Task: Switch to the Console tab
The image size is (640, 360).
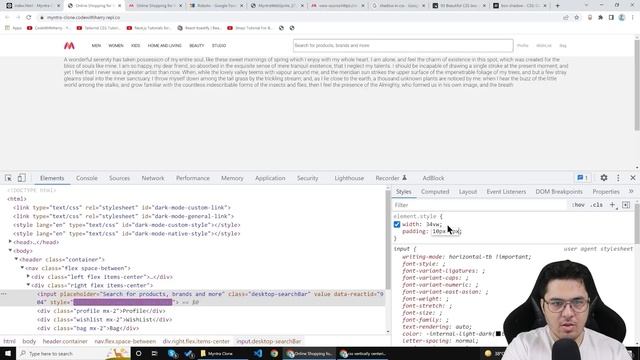Action: 87,178
